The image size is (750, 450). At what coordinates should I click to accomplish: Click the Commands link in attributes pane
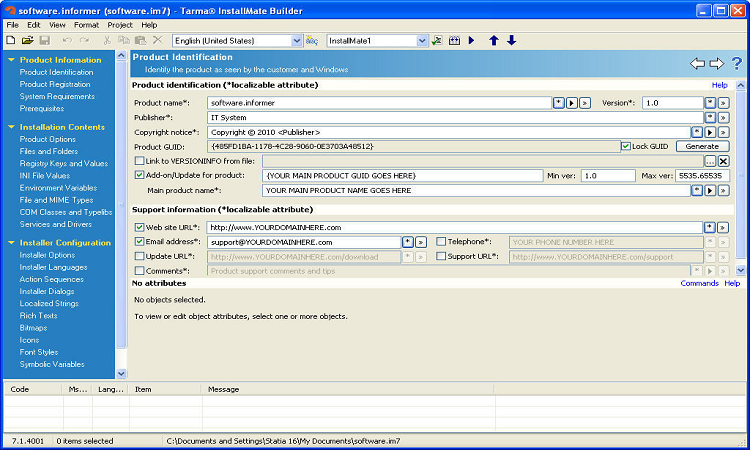[x=699, y=283]
